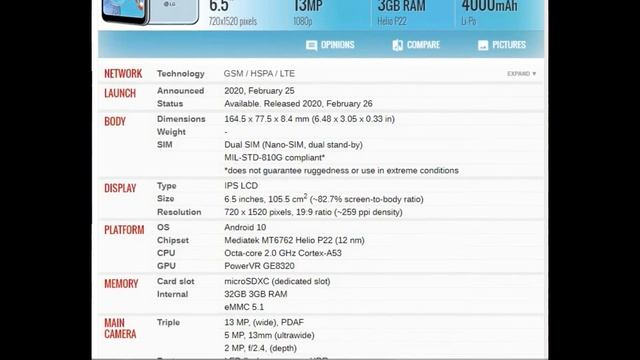Click 'Octa-core 2.0 GHz Cortex-A53' value
The image size is (640, 360).
(283, 253)
